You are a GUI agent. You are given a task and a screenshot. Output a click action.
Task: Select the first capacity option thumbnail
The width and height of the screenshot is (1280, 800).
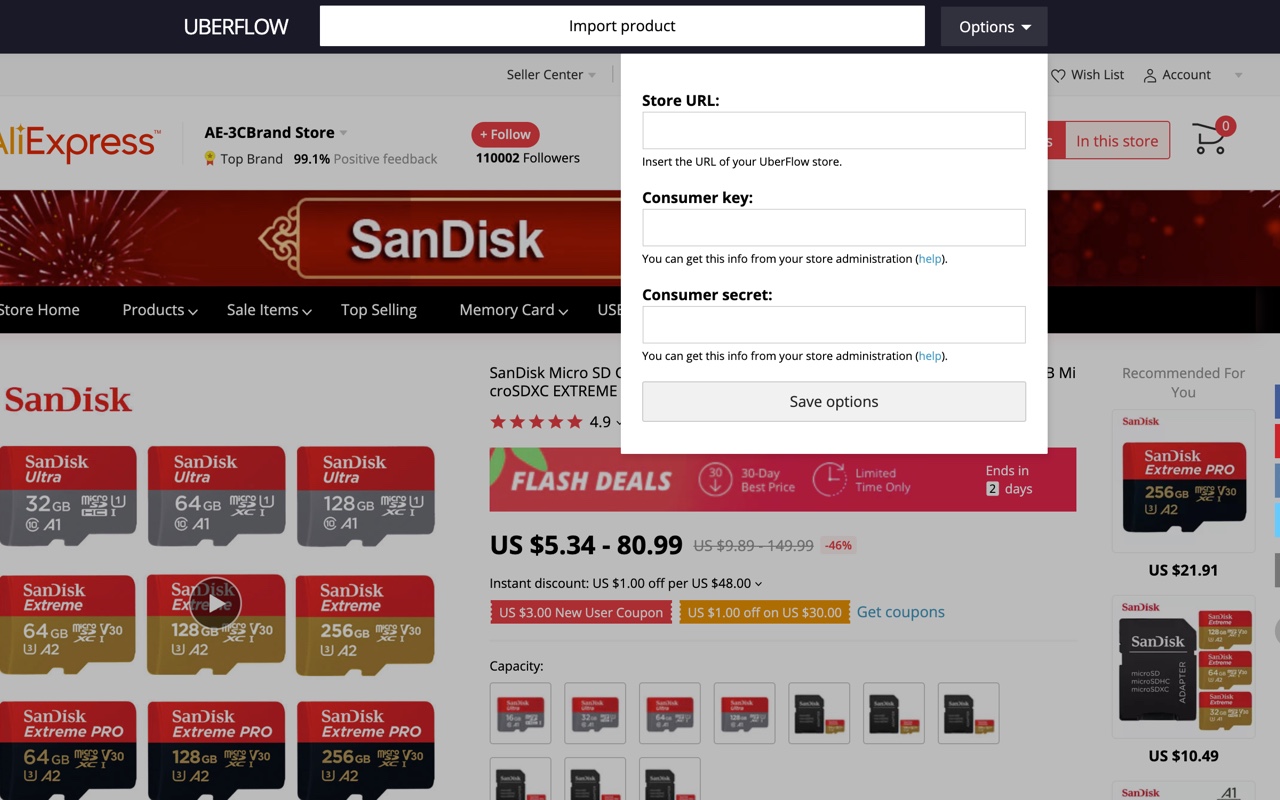[520, 713]
